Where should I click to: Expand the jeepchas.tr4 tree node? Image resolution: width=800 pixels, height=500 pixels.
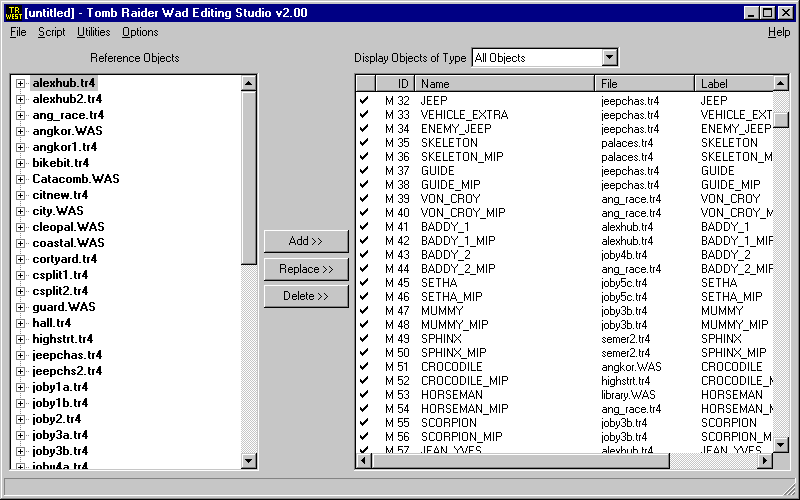point(20,355)
